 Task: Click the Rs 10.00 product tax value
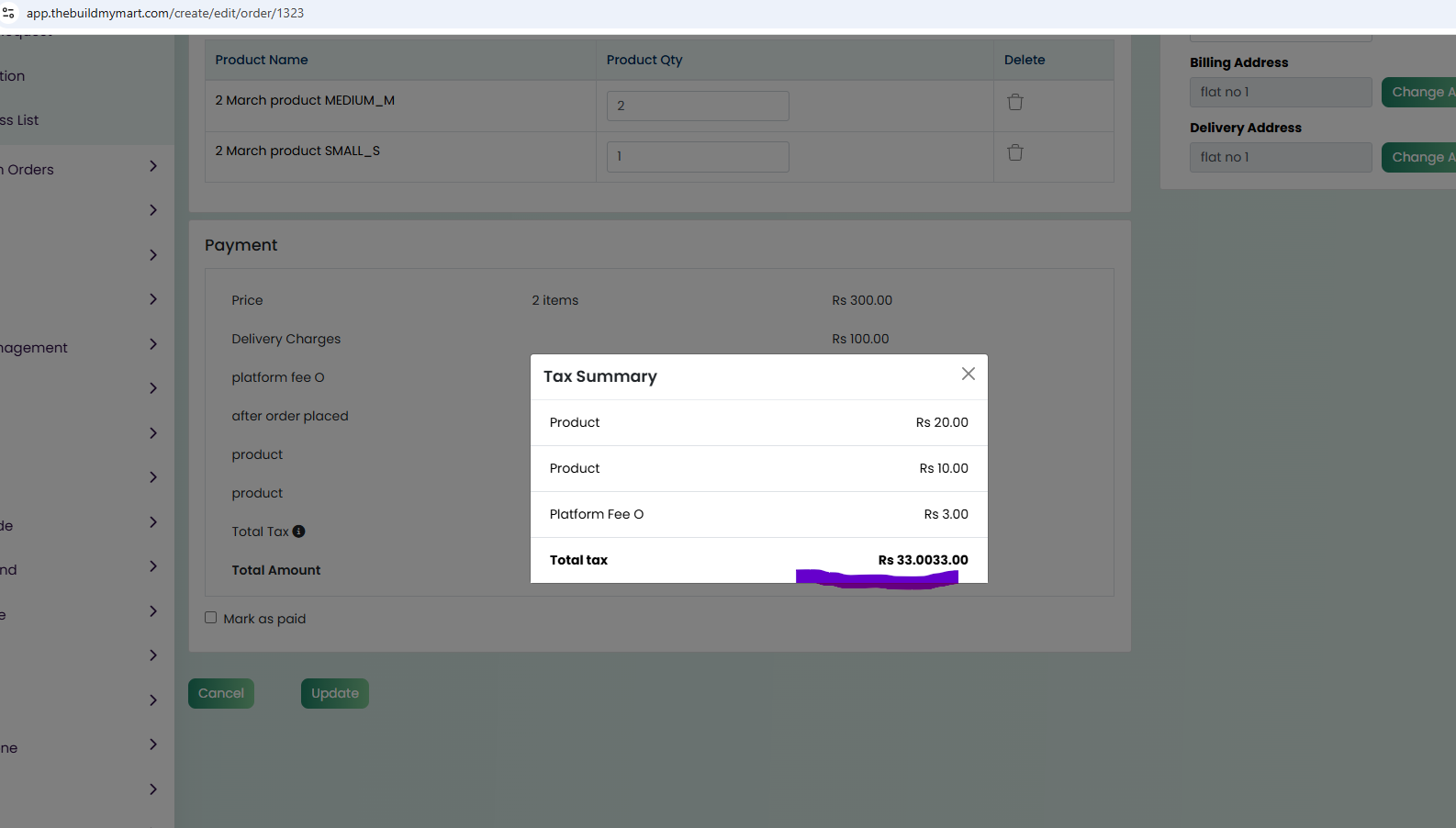pyautogui.click(x=944, y=468)
